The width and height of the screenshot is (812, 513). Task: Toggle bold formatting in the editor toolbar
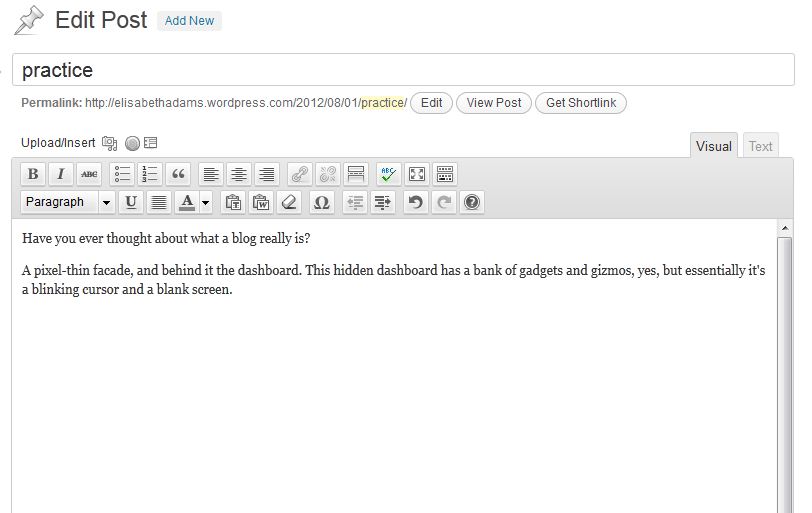point(33,174)
